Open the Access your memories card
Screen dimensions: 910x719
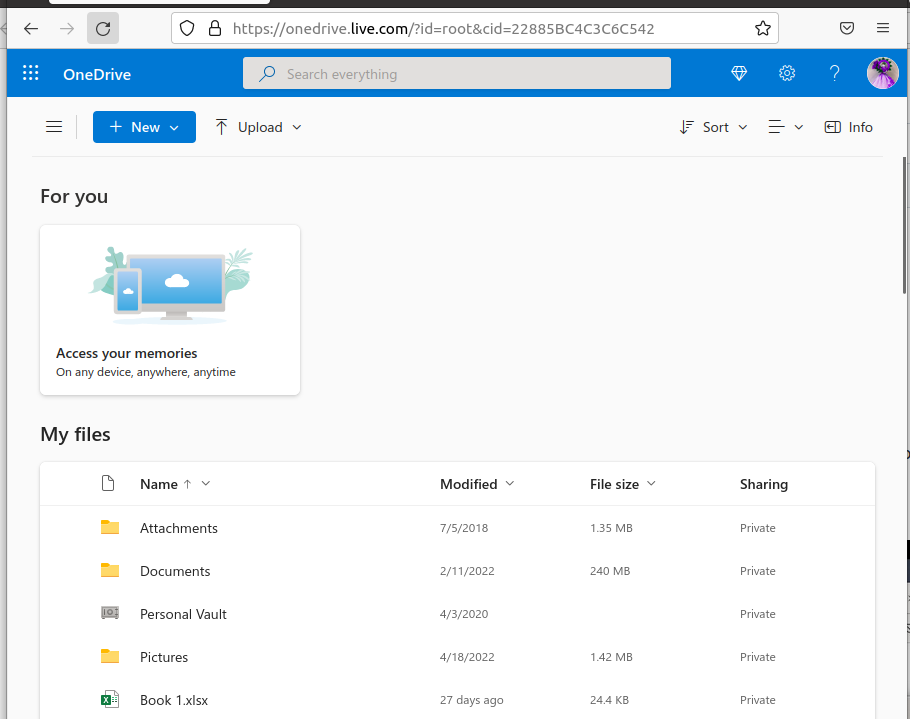click(169, 310)
